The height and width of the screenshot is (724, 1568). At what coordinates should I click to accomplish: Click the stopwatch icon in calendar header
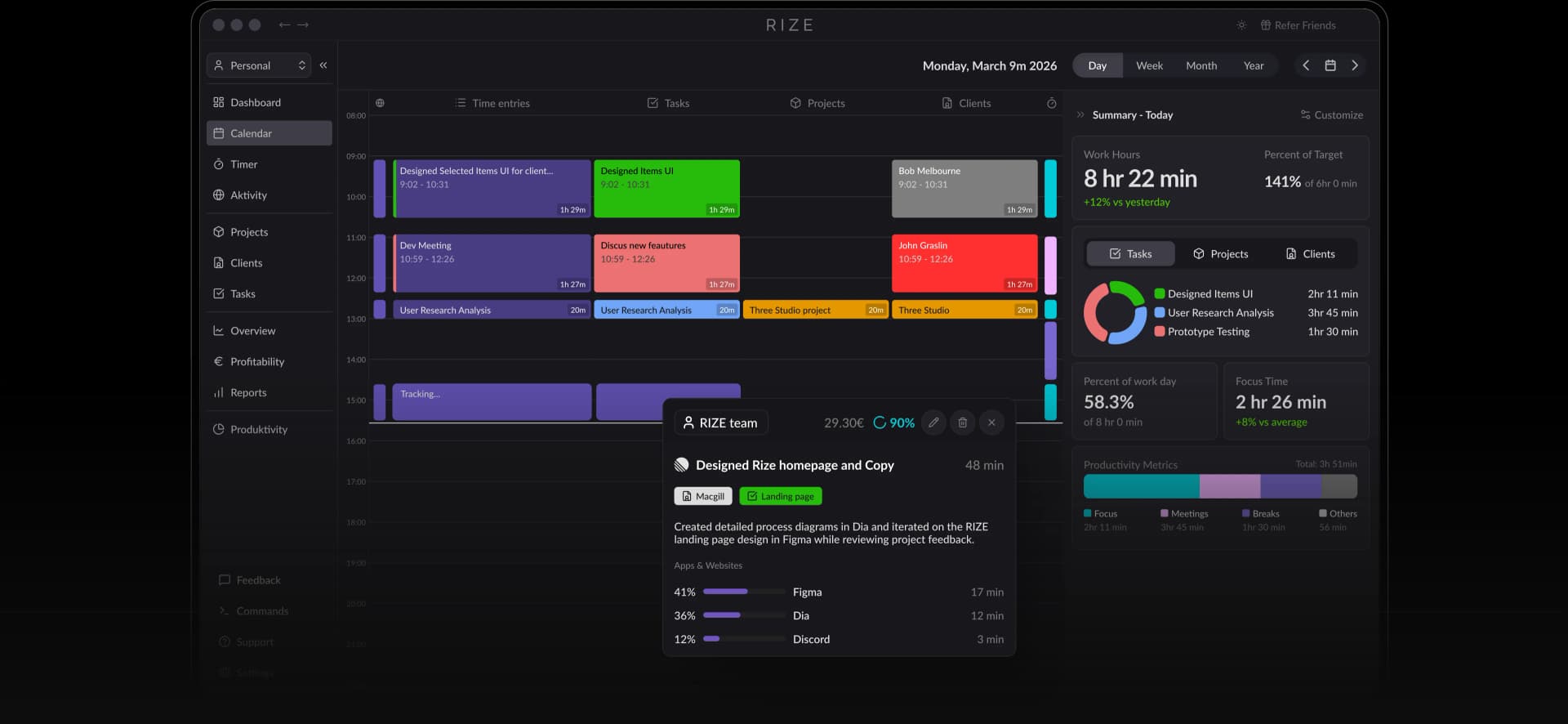pyautogui.click(x=1052, y=103)
